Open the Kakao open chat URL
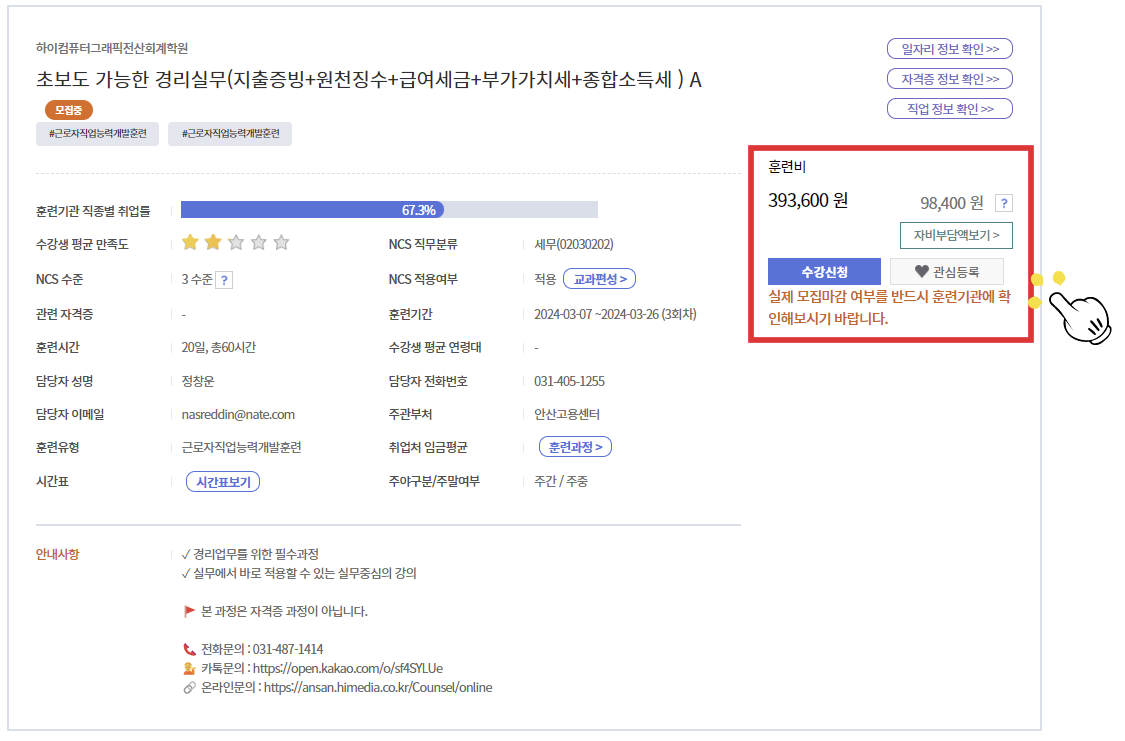 pyautogui.click(x=348, y=669)
